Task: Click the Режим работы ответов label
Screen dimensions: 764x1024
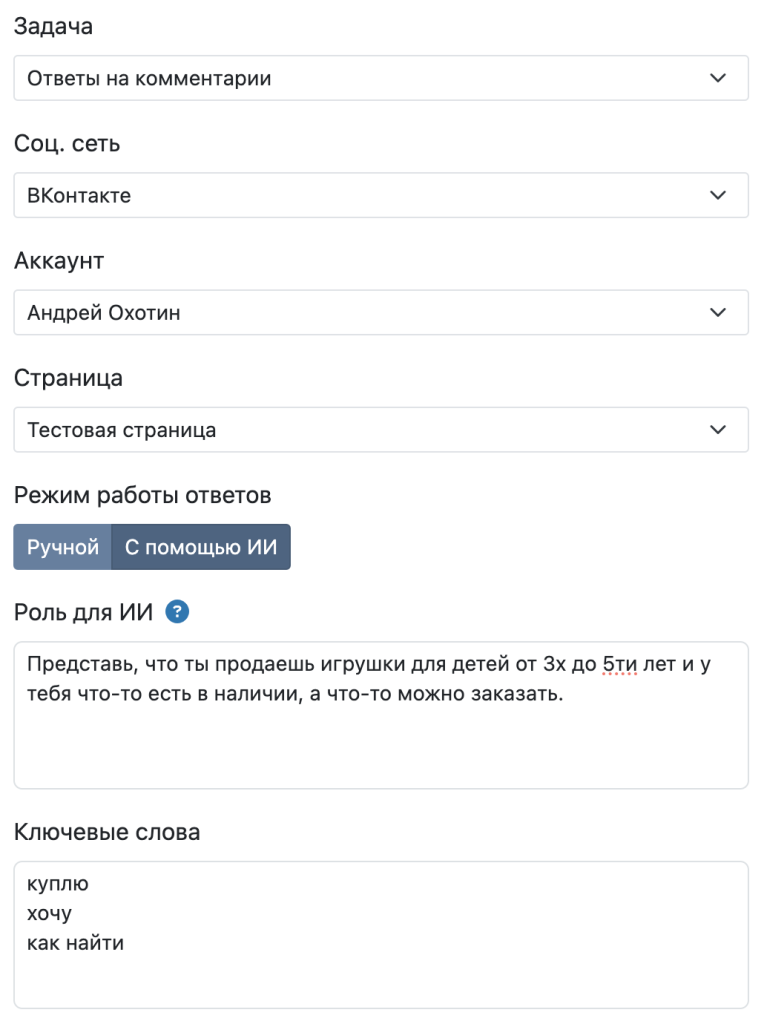Action: (143, 495)
